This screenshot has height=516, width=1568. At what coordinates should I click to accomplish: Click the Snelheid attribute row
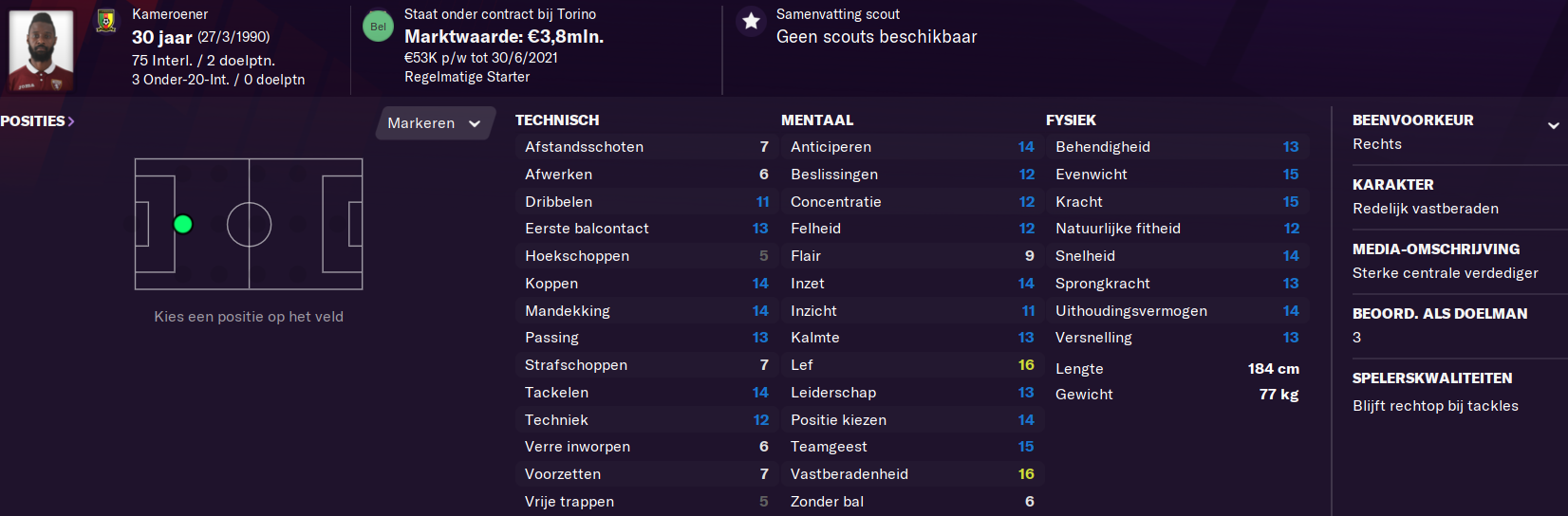[x=1177, y=256]
